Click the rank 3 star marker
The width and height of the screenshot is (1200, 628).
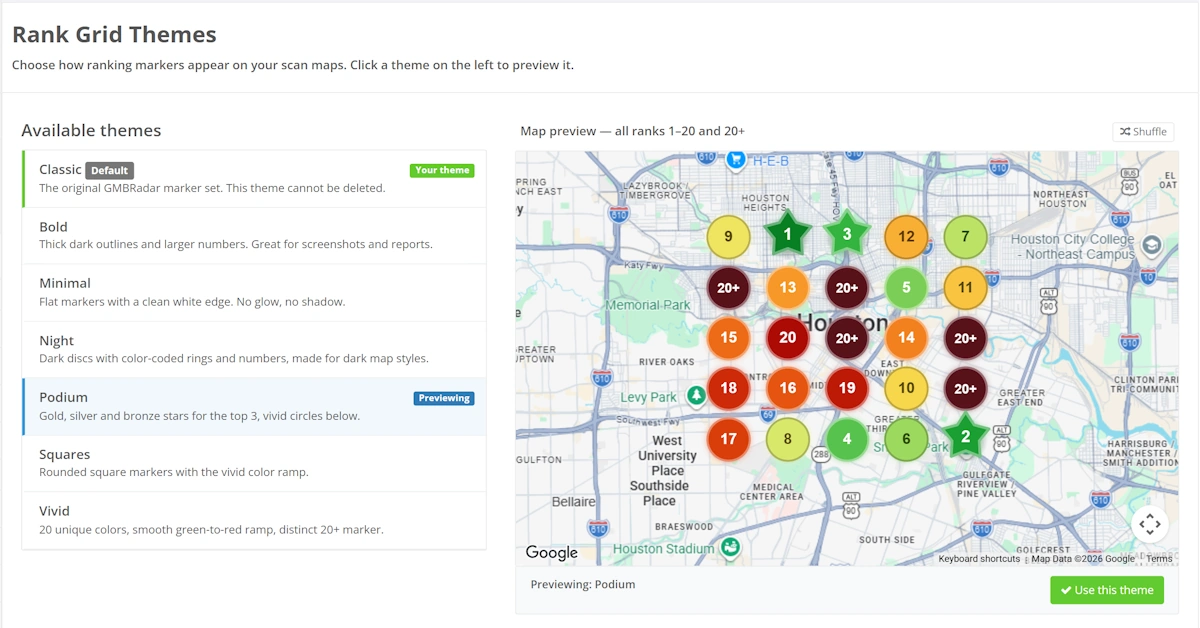click(x=847, y=236)
